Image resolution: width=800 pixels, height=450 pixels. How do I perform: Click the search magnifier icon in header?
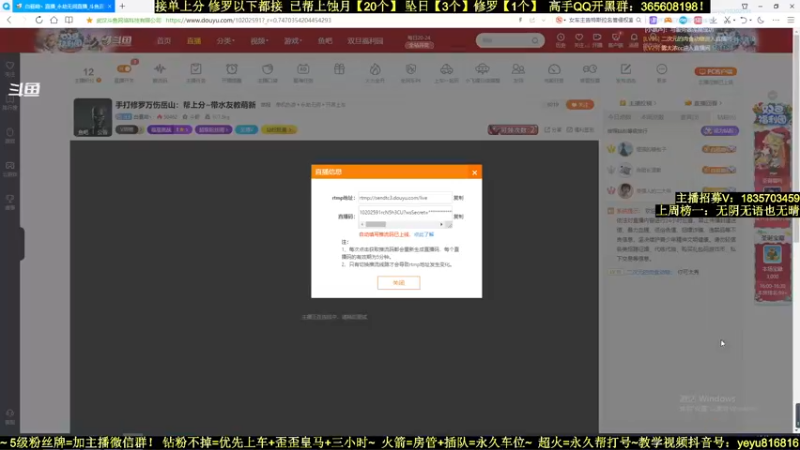point(535,40)
